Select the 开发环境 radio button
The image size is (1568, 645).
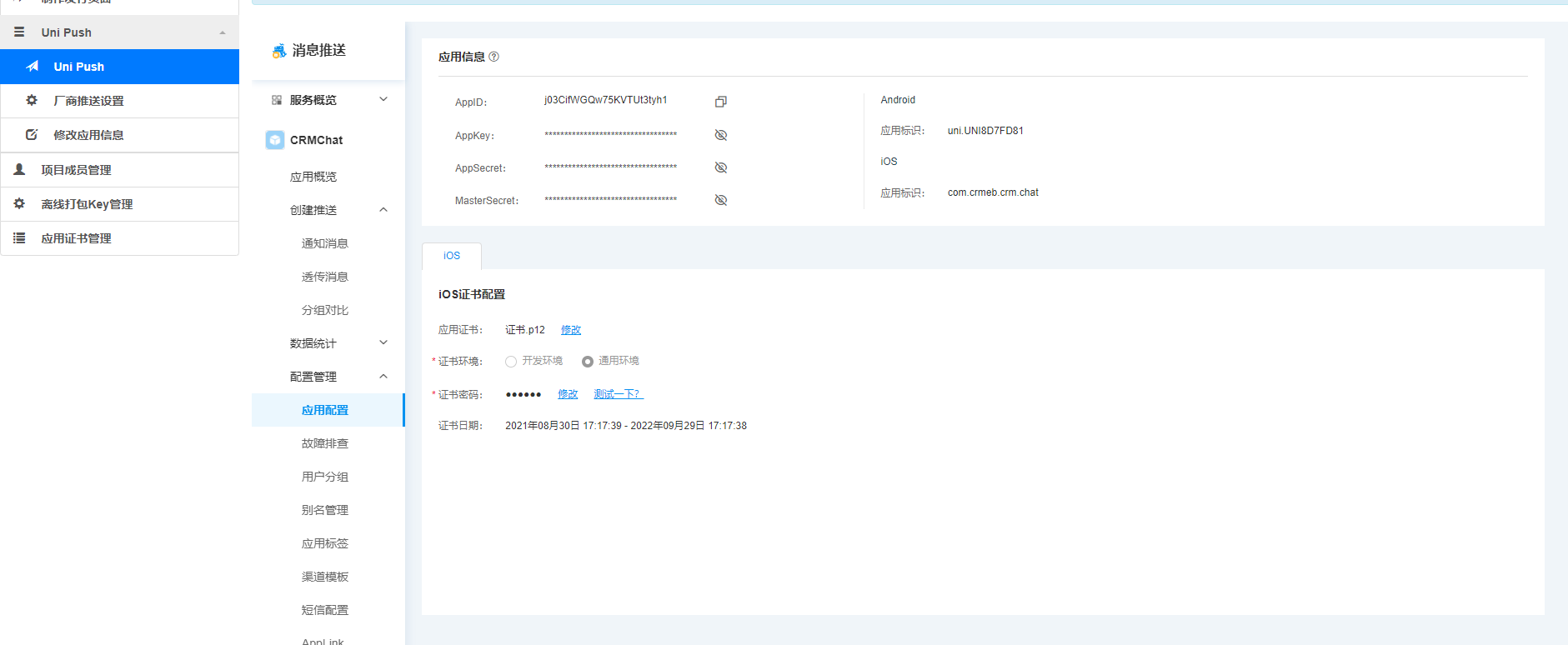pyautogui.click(x=511, y=362)
